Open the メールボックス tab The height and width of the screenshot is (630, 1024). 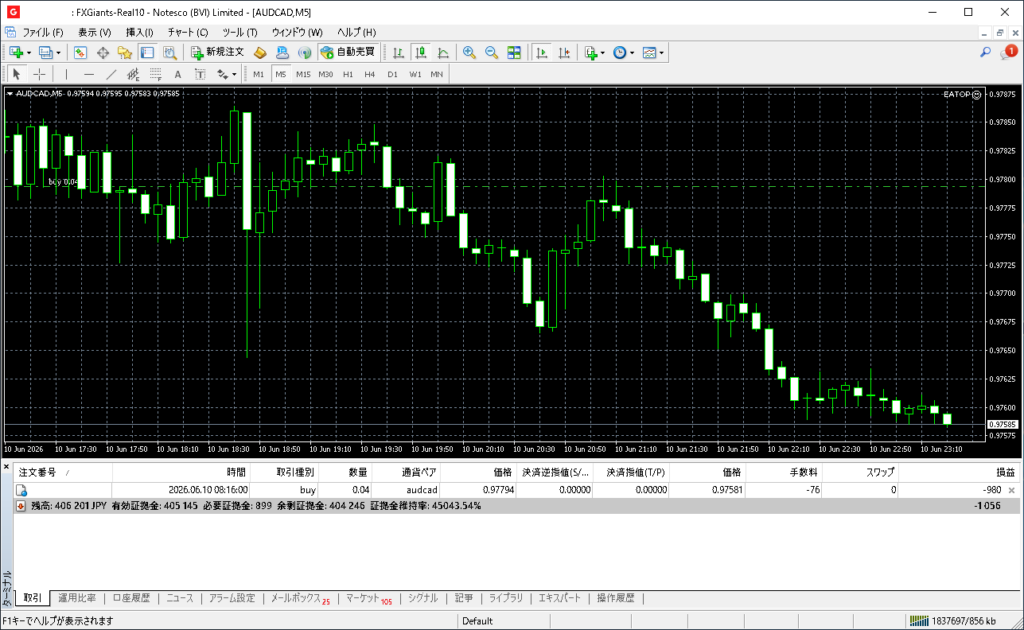(300, 598)
